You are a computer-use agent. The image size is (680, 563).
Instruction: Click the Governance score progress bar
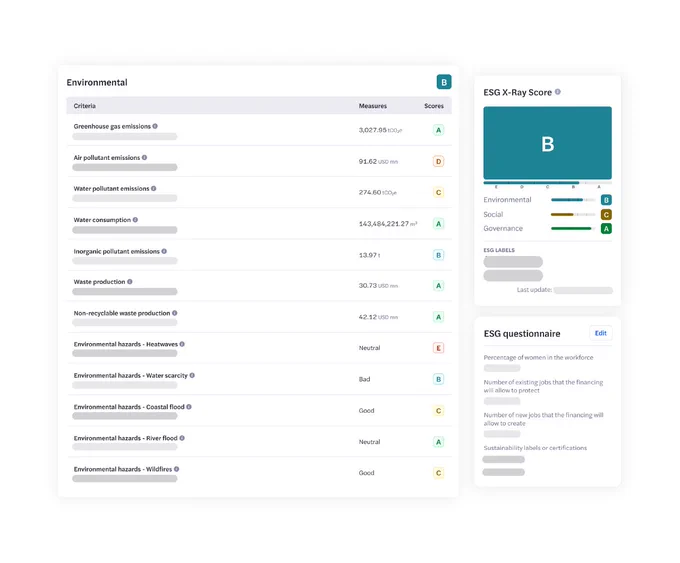[573, 229]
